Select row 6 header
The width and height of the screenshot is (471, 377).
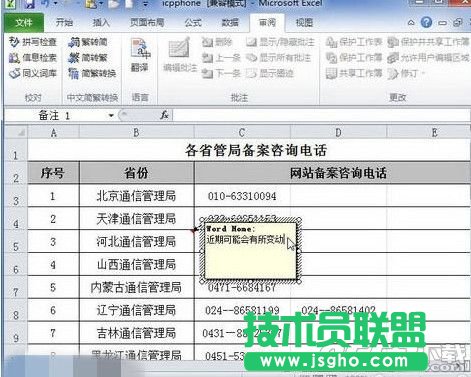pyautogui.click(x=16, y=265)
